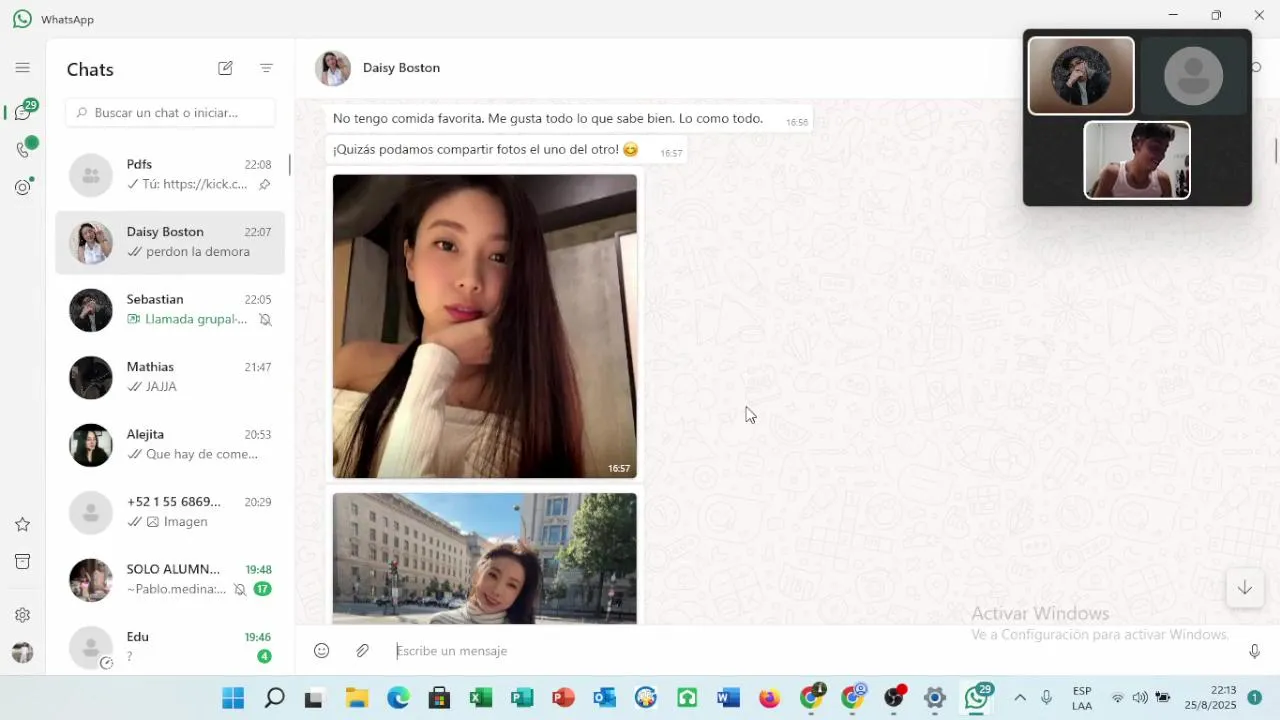
Task: Open your profile avatar in sidebar
Action: pos(22,652)
